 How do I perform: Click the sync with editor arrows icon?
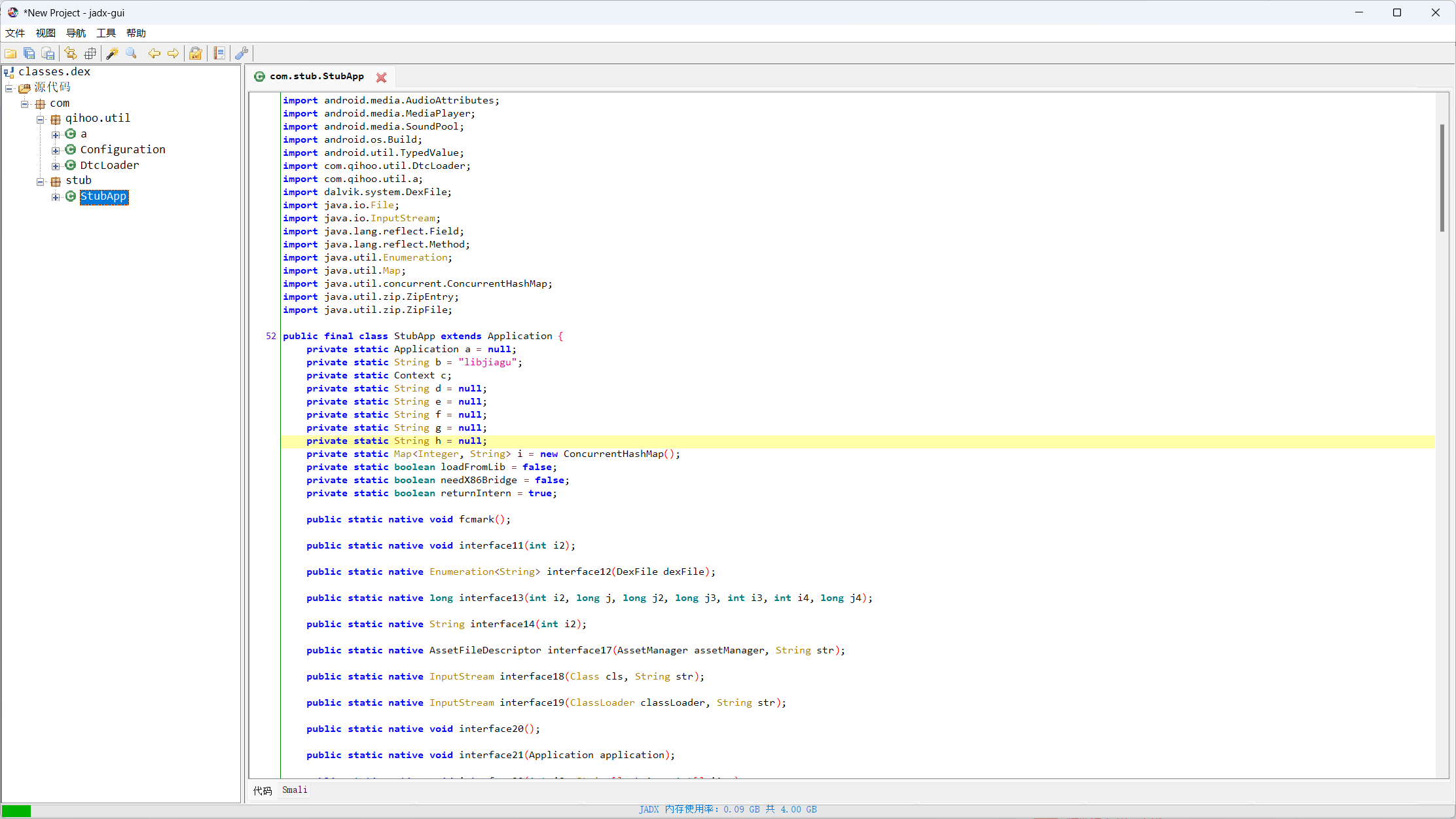pyautogui.click(x=71, y=54)
